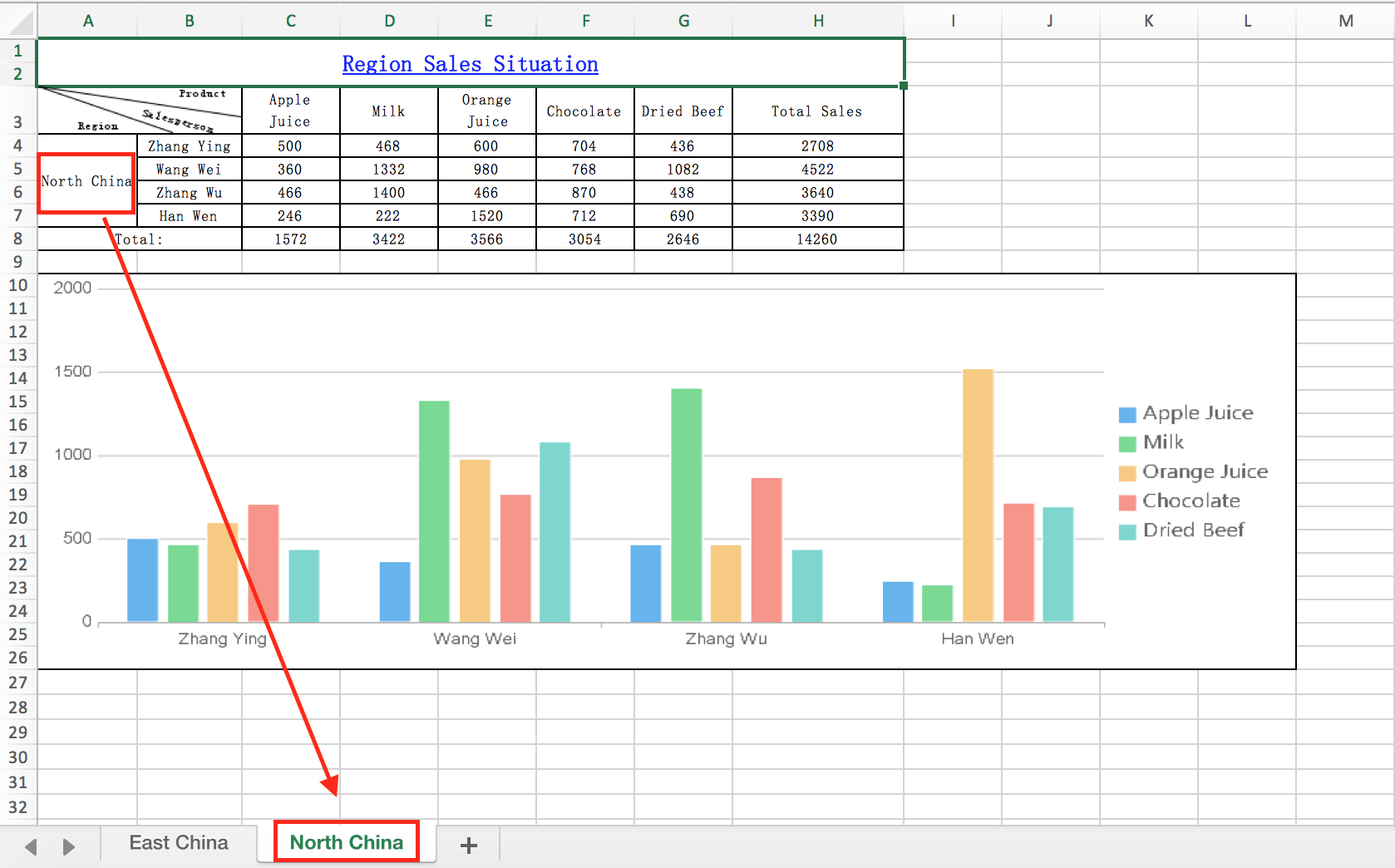The image size is (1395, 868).
Task: Click the diagonal header cell showing Product and Region
Action: 137,111
